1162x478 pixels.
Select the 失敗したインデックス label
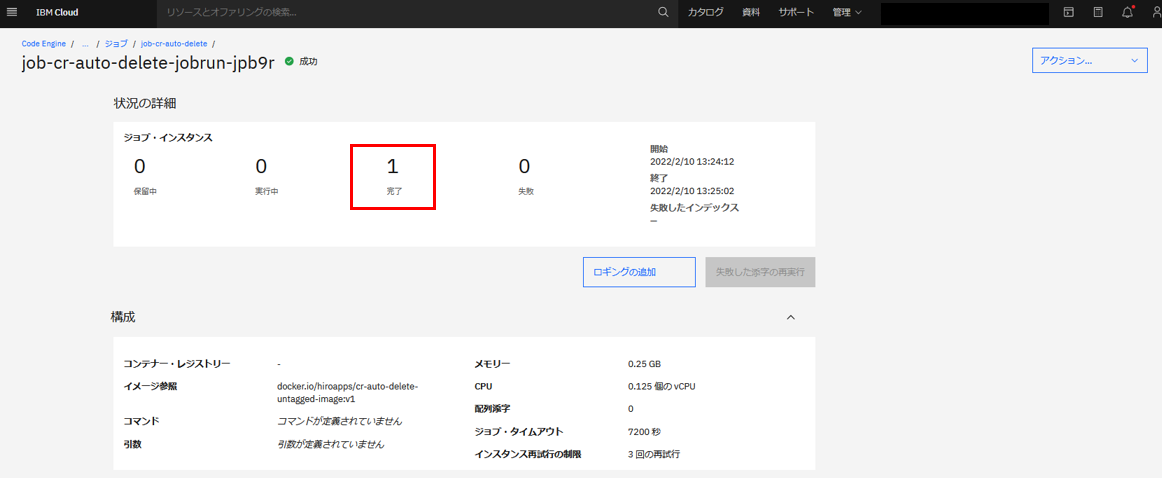tap(694, 208)
